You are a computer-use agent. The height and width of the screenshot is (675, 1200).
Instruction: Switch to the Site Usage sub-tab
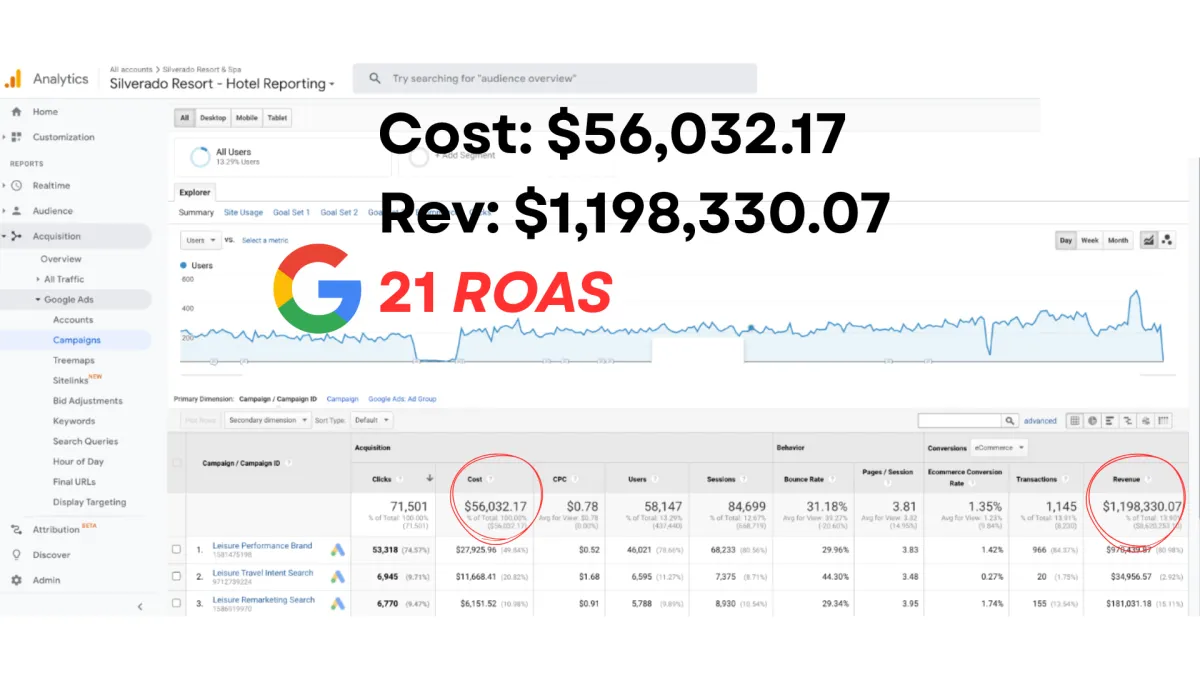point(243,212)
